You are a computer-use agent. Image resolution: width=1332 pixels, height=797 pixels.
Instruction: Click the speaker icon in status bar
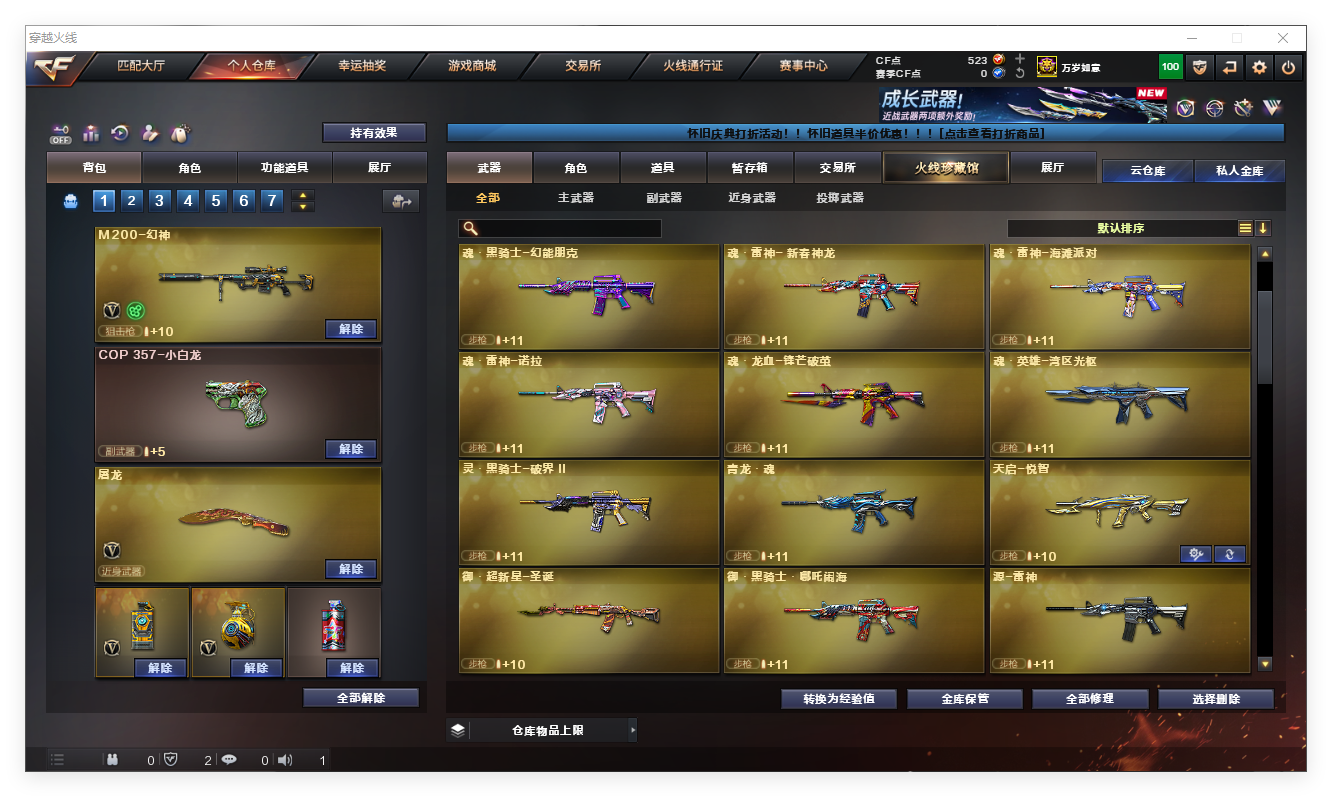[x=286, y=760]
